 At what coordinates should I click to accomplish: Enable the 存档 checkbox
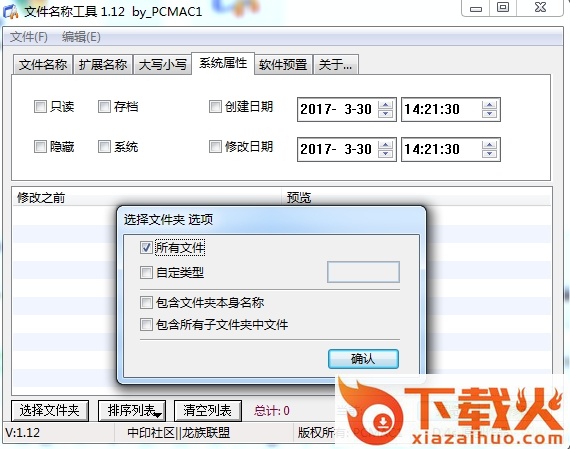coord(104,107)
